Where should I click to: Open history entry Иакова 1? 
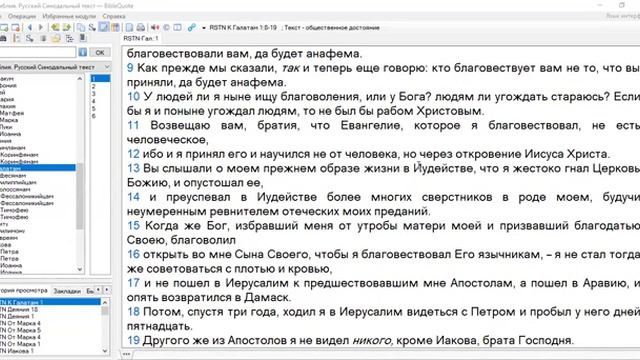[17, 351]
